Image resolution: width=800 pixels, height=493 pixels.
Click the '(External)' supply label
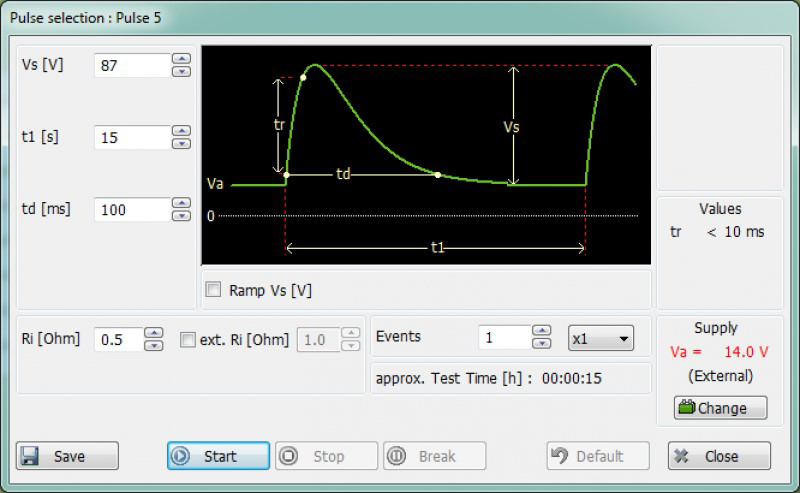[720, 376]
